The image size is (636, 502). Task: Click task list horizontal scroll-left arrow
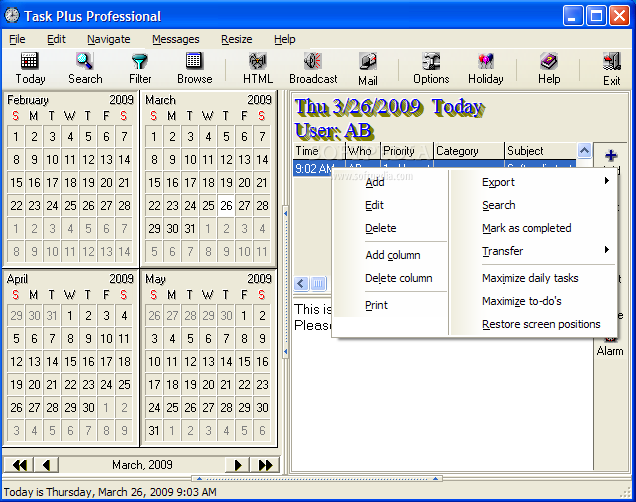(x=301, y=283)
